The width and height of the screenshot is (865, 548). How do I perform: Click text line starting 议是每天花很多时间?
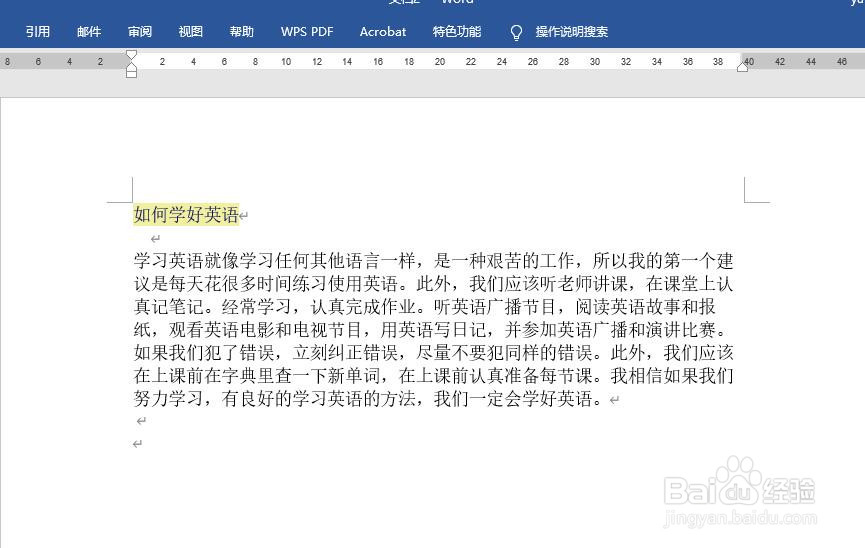pos(433,283)
